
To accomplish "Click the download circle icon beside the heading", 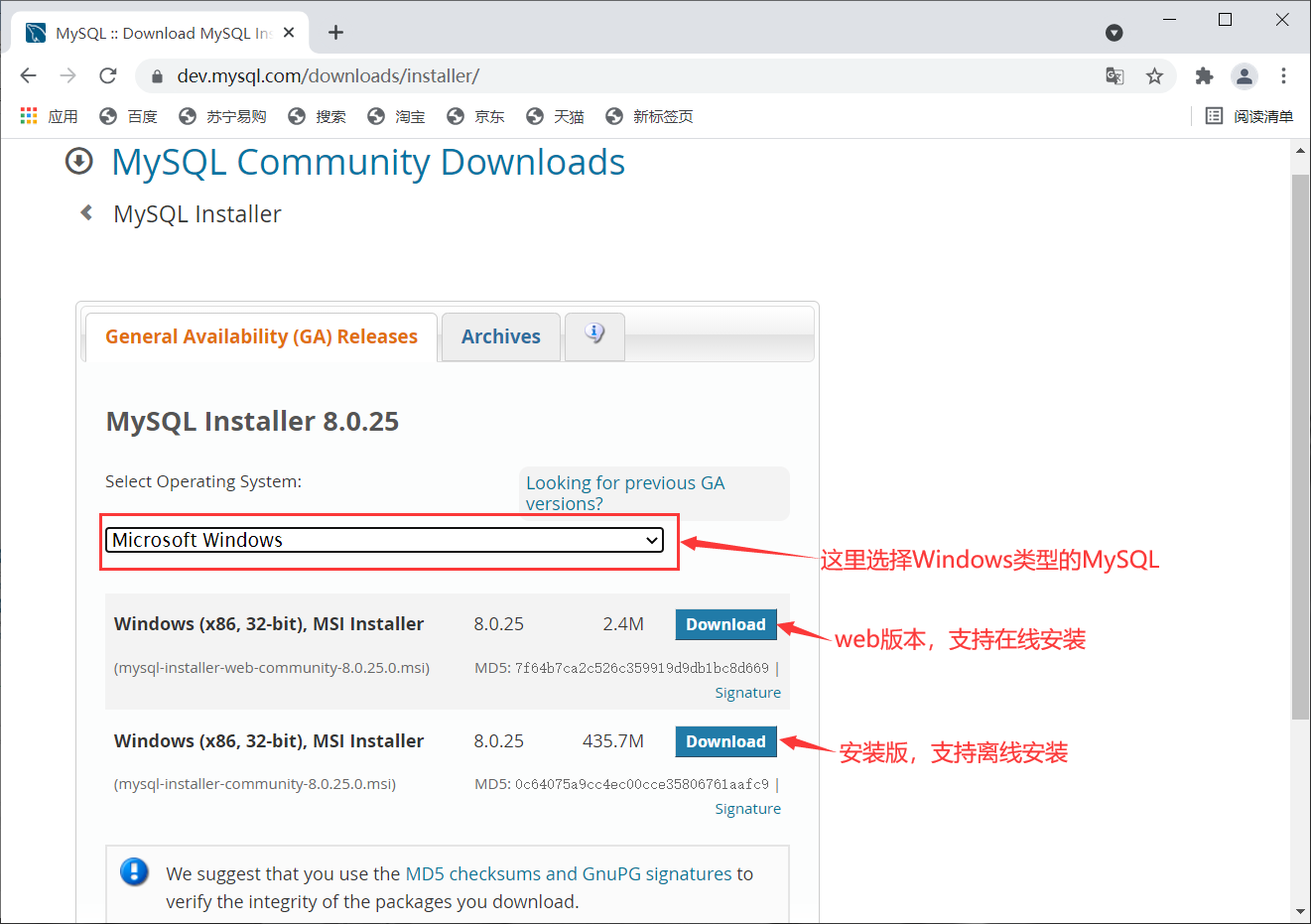I will (x=79, y=161).
